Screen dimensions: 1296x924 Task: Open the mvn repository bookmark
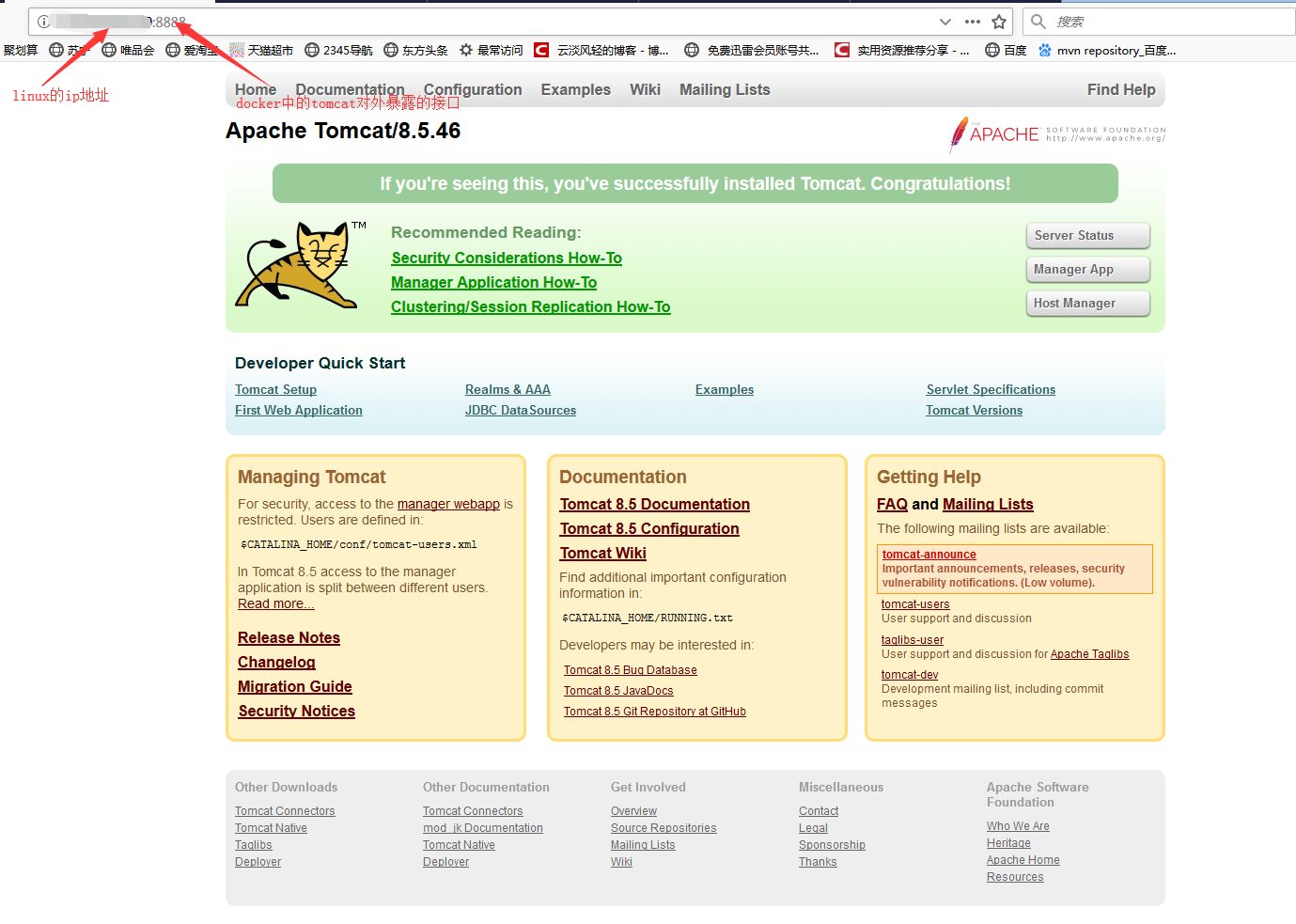click(x=1107, y=51)
